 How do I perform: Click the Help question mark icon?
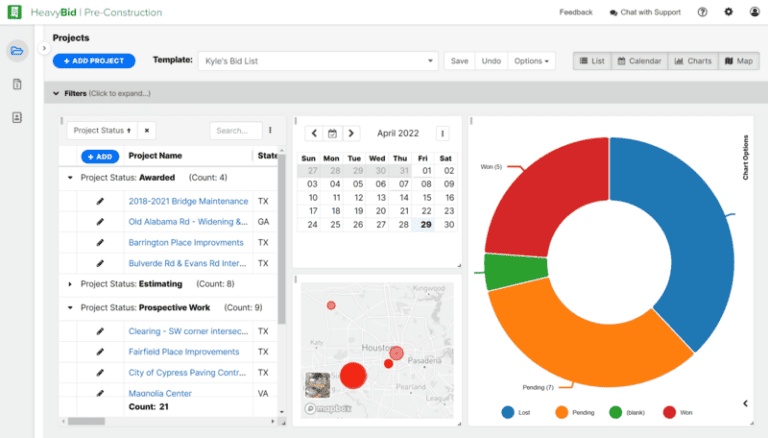(x=702, y=12)
